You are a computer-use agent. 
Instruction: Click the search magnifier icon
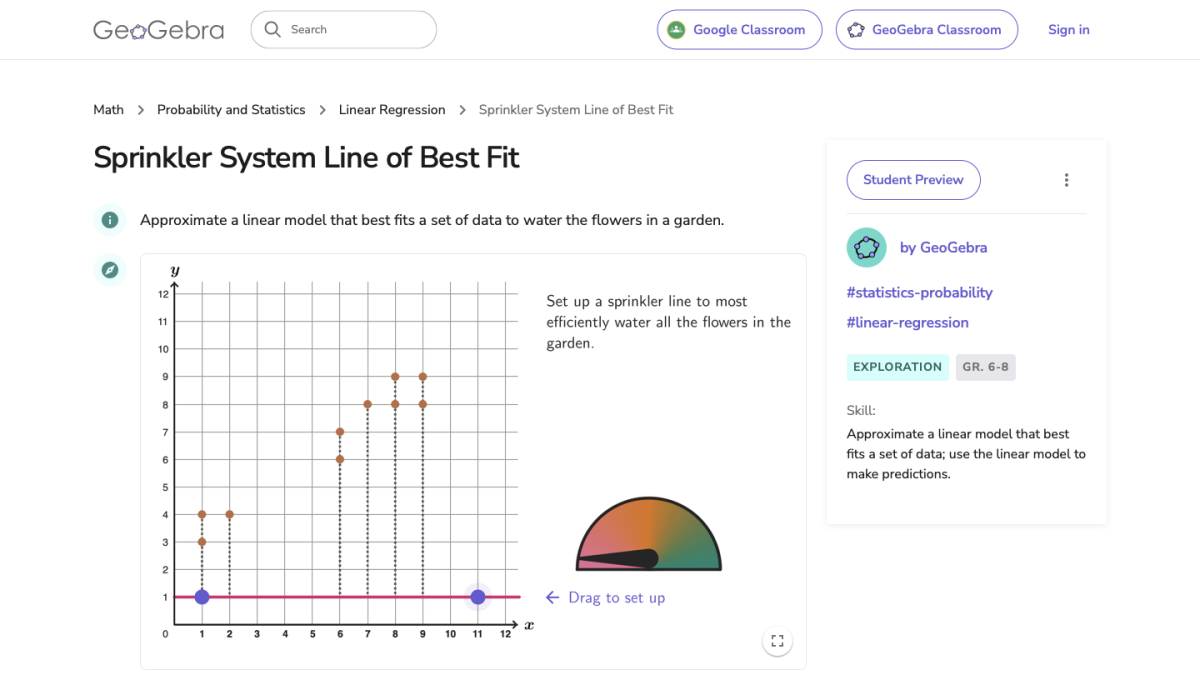click(272, 30)
